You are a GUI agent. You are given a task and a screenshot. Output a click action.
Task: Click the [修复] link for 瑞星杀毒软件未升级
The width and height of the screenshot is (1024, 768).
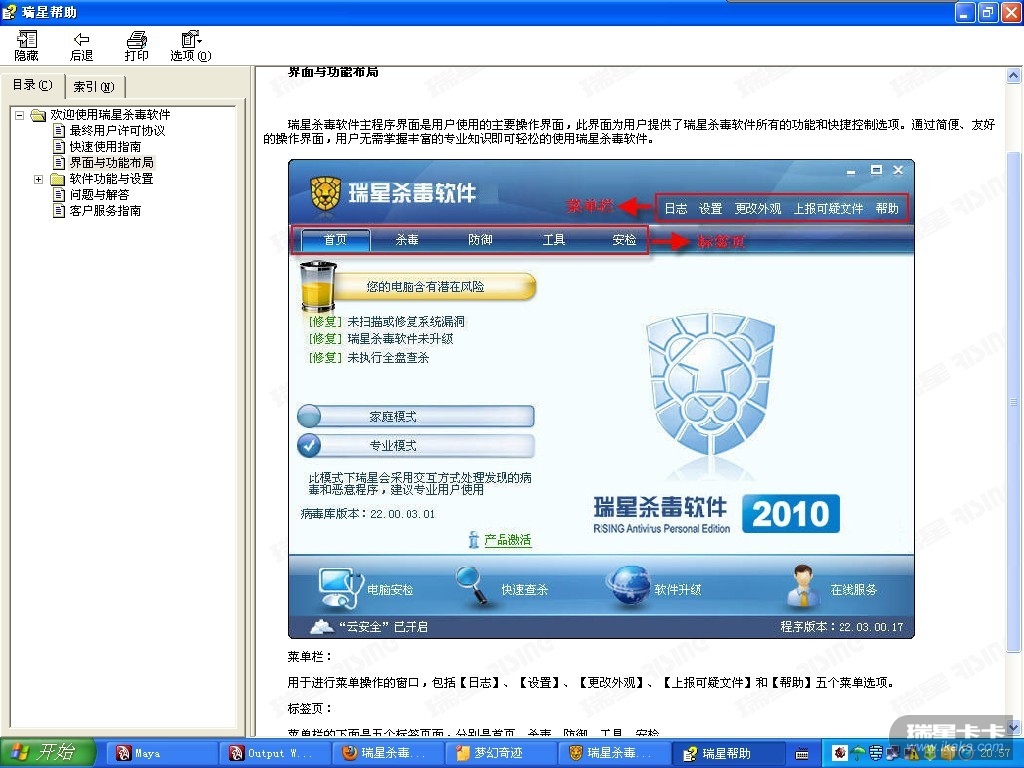coord(325,339)
